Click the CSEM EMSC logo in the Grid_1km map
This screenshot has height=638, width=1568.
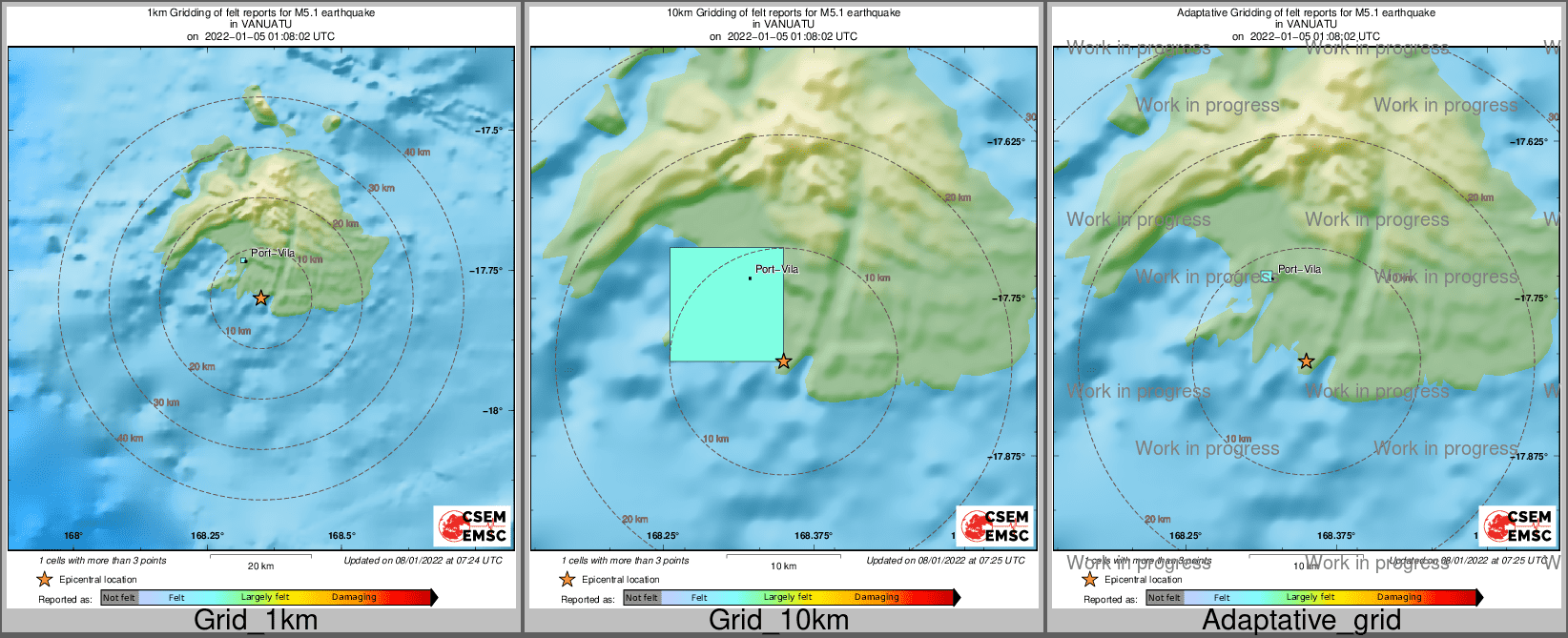pyautogui.click(x=473, y=525)
